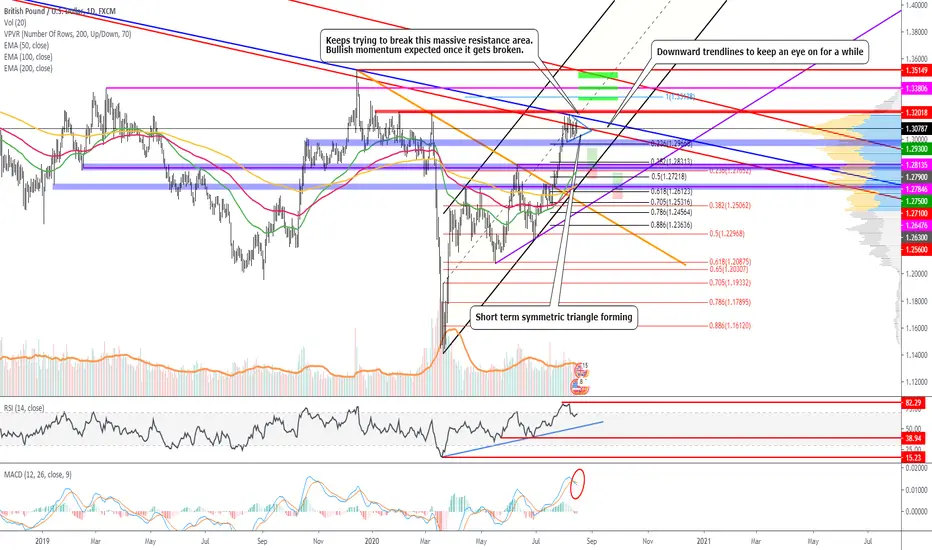This screenshot has height=550, width=932.
Task: Click the 1.32018 red price label
Action: [x=916, y=112]
